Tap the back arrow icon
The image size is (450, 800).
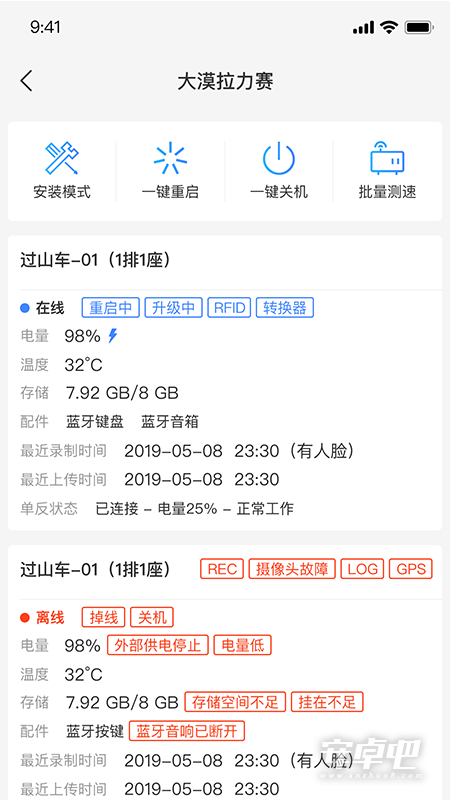click(27, 81)
